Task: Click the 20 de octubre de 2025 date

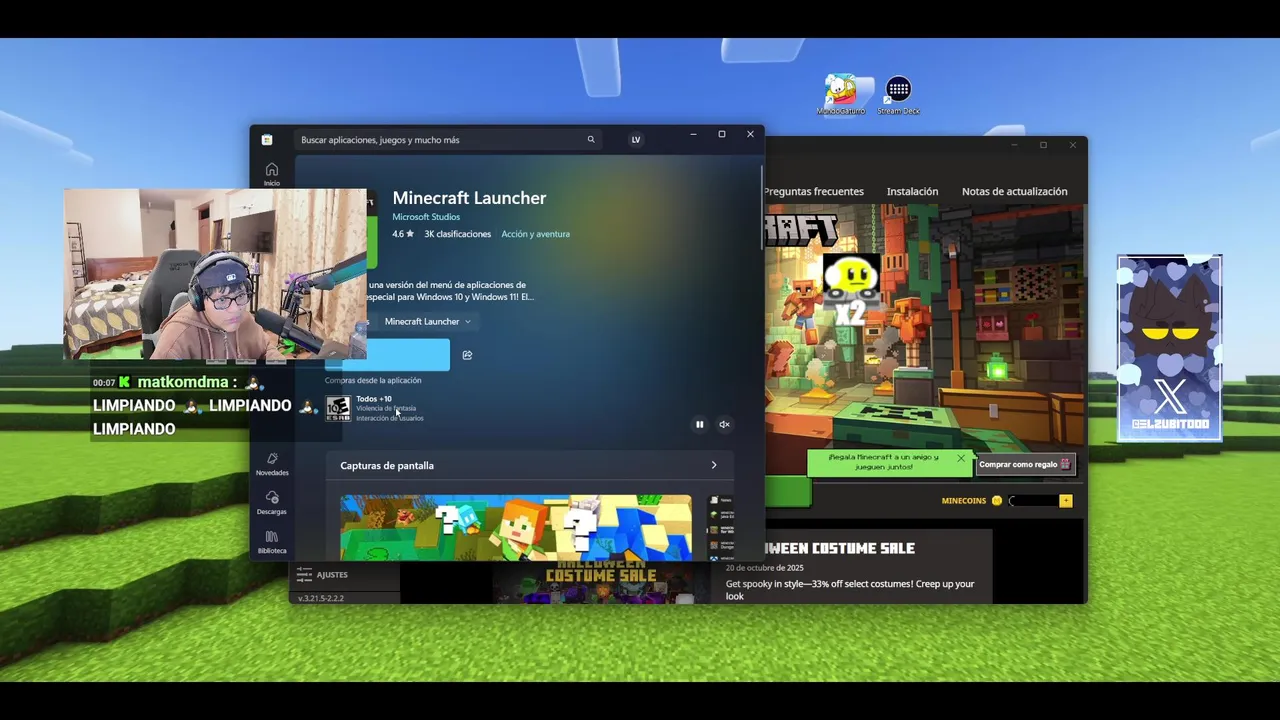Action: point(765,568)
